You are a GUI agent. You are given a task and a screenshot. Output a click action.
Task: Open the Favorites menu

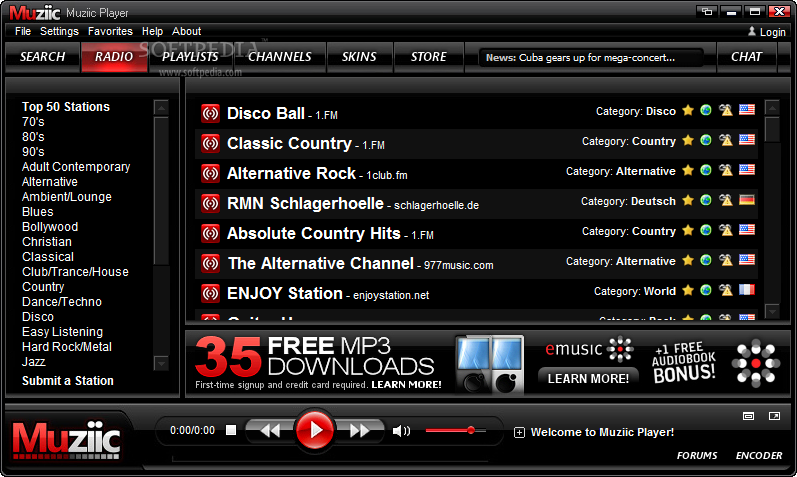pyautogui.click(x=110, y=32)
